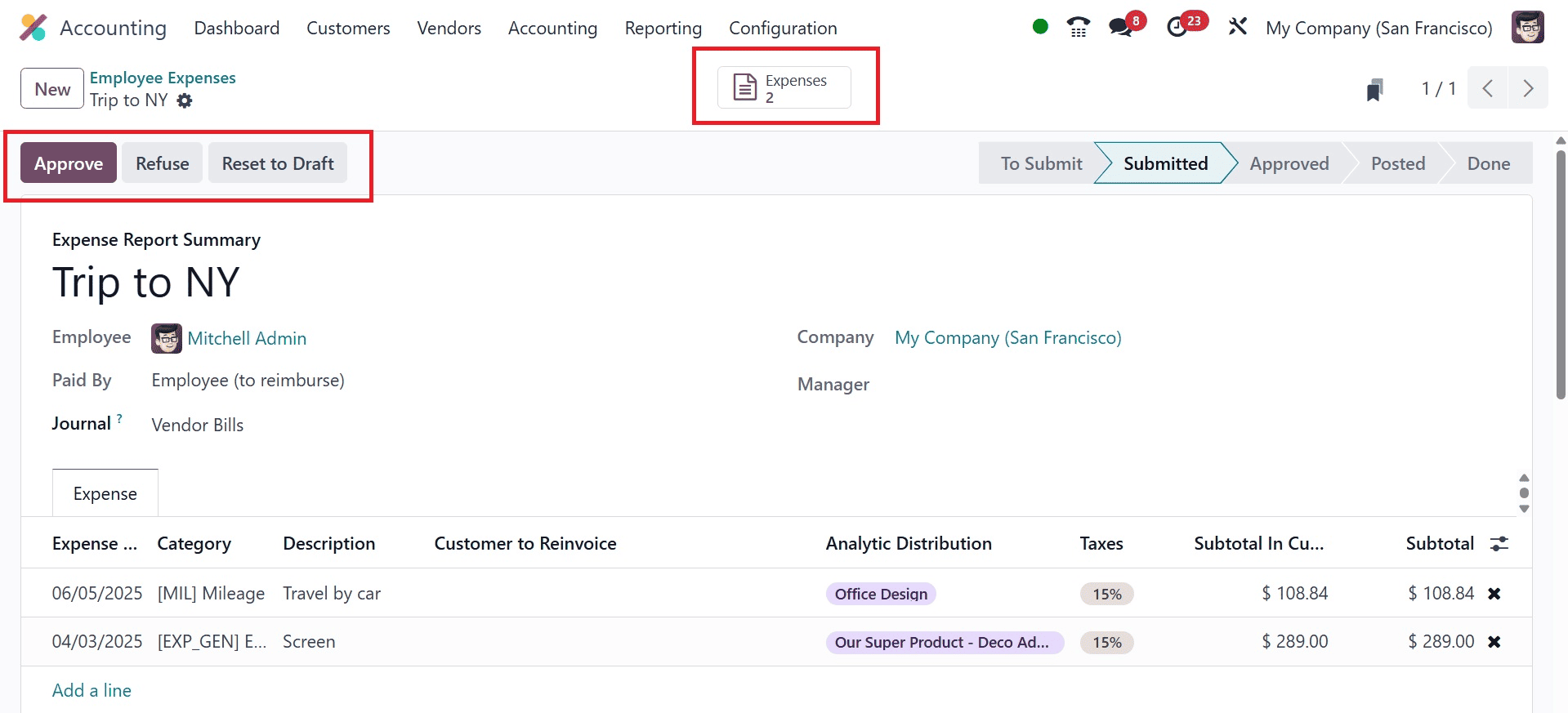1568x713 pixels.
Task: Open the user avatar menu
Action: (1527, 27)
